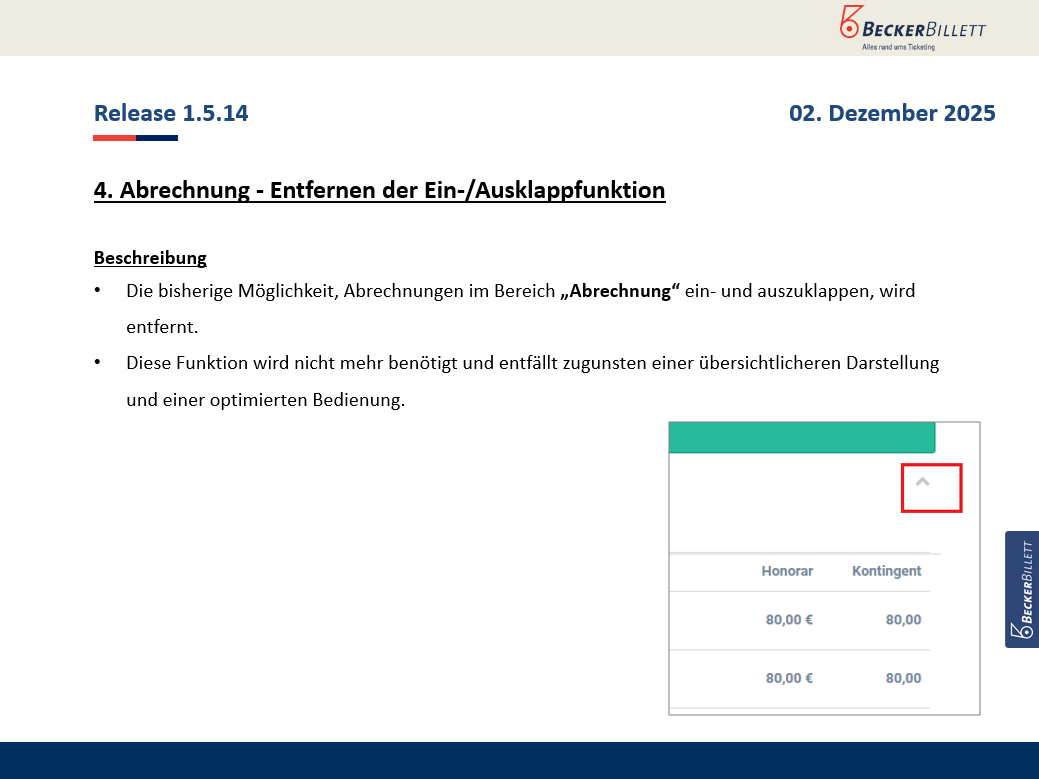Image resolution: width=1039 pixels, height=779 pixels.
Task: Click the bold word „Abrechnung“ in first bullet
Action: (620, 291)
